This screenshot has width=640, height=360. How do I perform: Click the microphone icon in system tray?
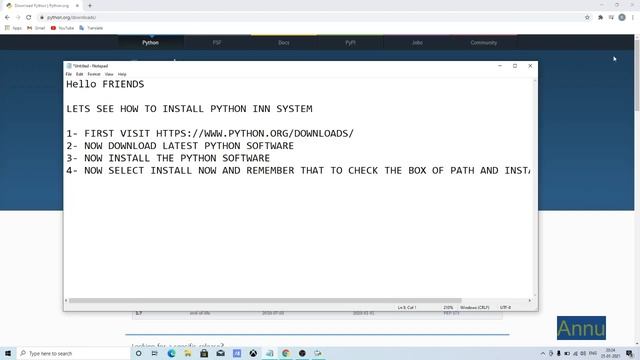click(559, 353)
